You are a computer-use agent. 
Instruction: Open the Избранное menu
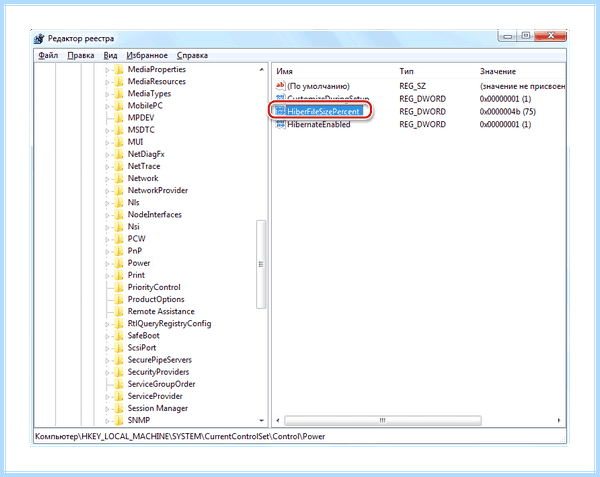pyautogui.click(x=147, y=55)
